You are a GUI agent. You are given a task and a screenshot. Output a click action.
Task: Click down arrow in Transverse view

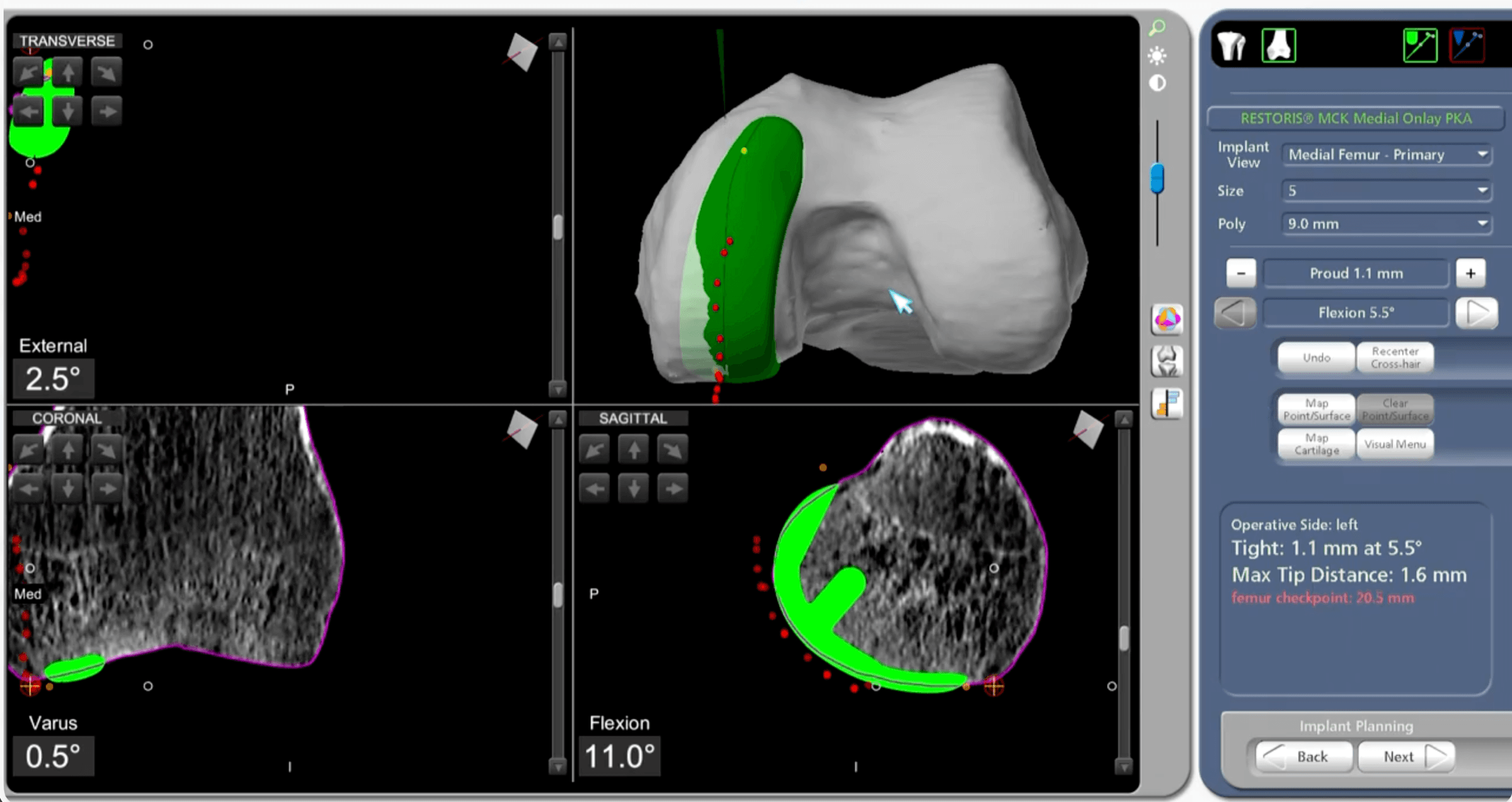[67, 112]
